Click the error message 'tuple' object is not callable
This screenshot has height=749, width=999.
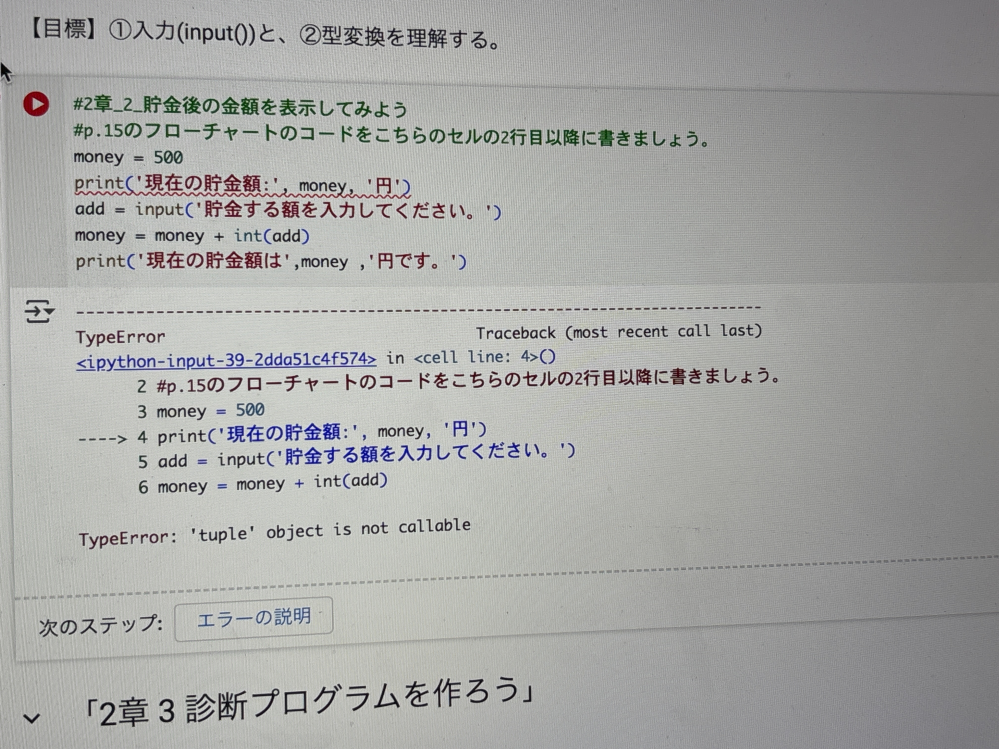click(275, 532)
